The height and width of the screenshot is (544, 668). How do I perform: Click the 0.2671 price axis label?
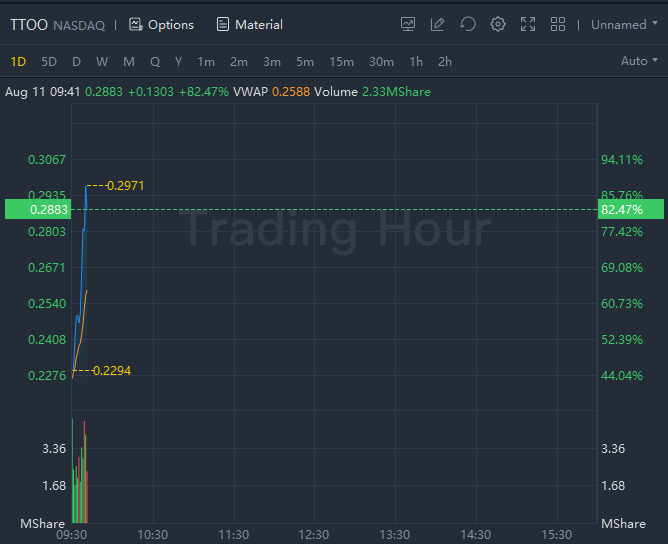[47, 268]
